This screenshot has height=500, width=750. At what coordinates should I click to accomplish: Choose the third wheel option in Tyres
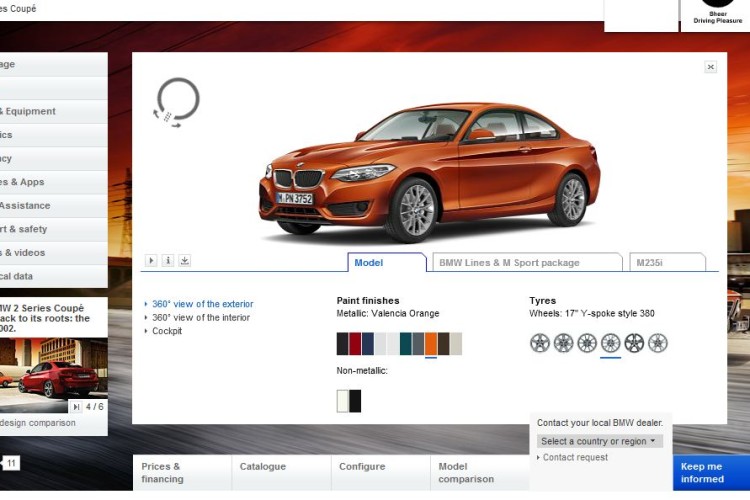(587, 343)
